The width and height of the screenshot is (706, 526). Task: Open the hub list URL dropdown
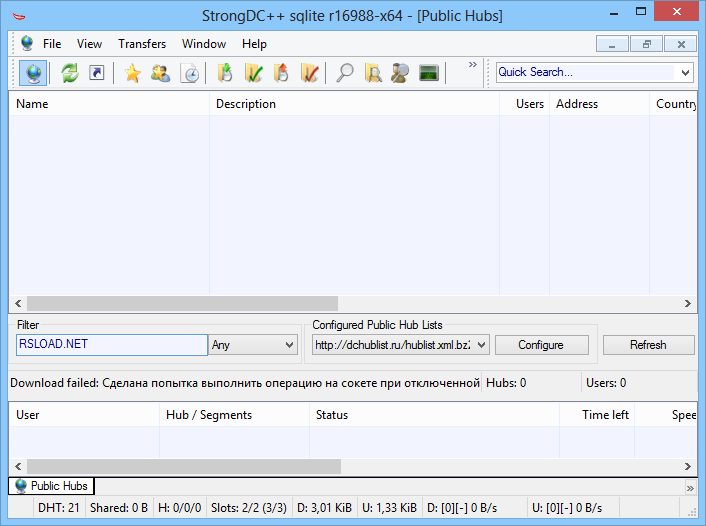[x=401, y=345]
